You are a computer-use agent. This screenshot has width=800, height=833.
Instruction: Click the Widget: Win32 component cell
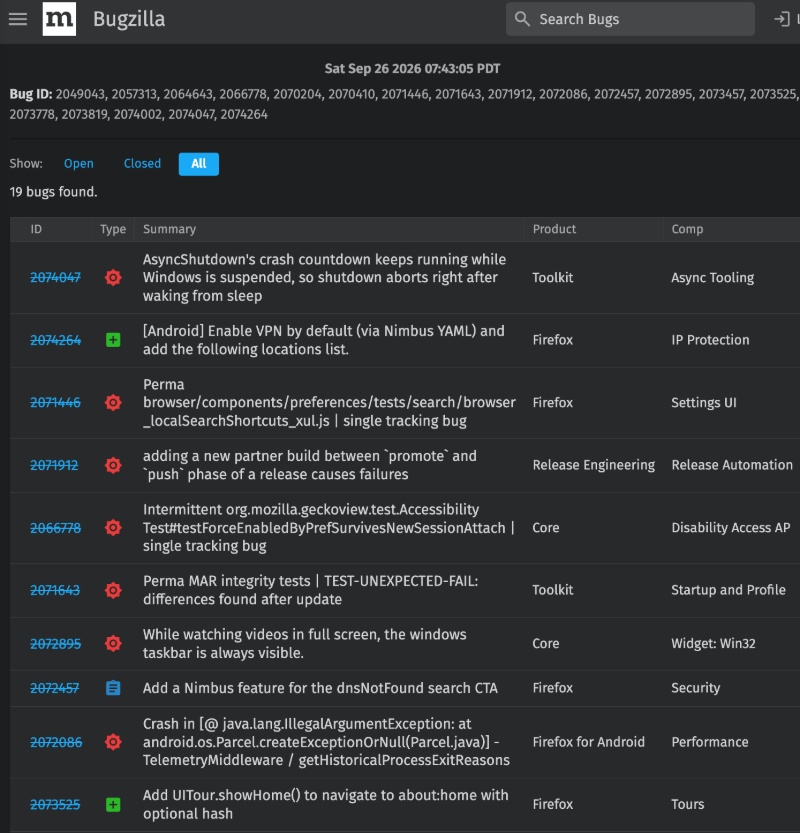pos(713,644)
